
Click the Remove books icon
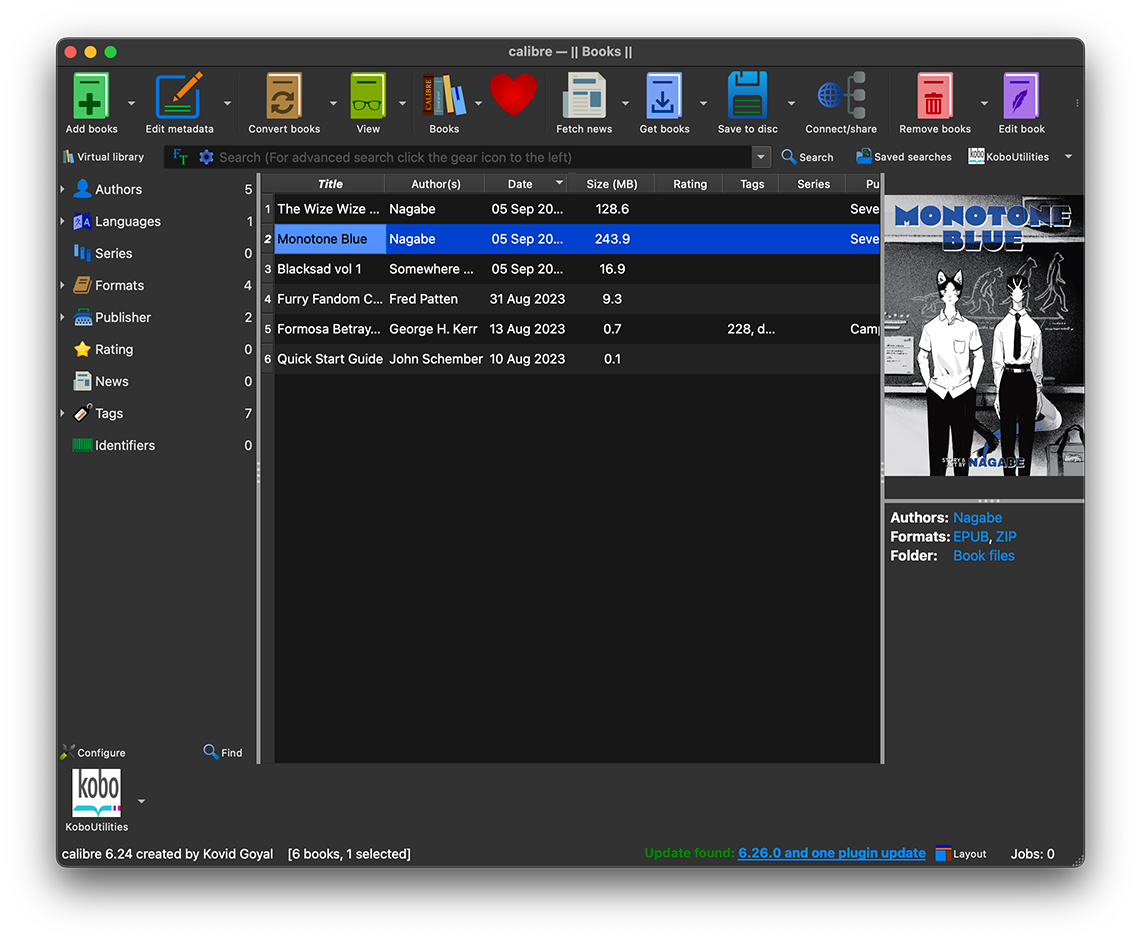pyautogui.click(x=934, y=96)
